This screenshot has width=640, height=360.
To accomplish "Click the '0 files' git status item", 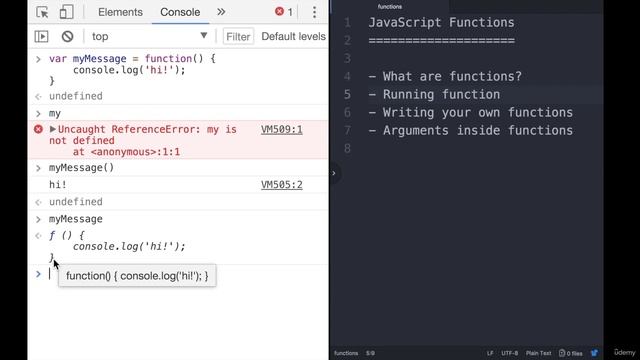I will 571,353.
